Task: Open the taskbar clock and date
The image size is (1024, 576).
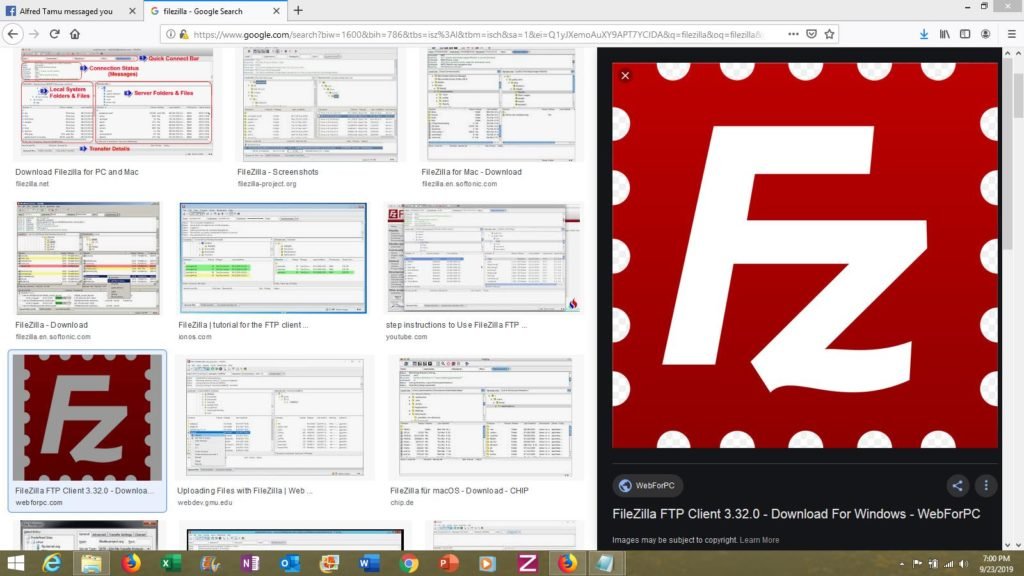Action: [997, 564]
